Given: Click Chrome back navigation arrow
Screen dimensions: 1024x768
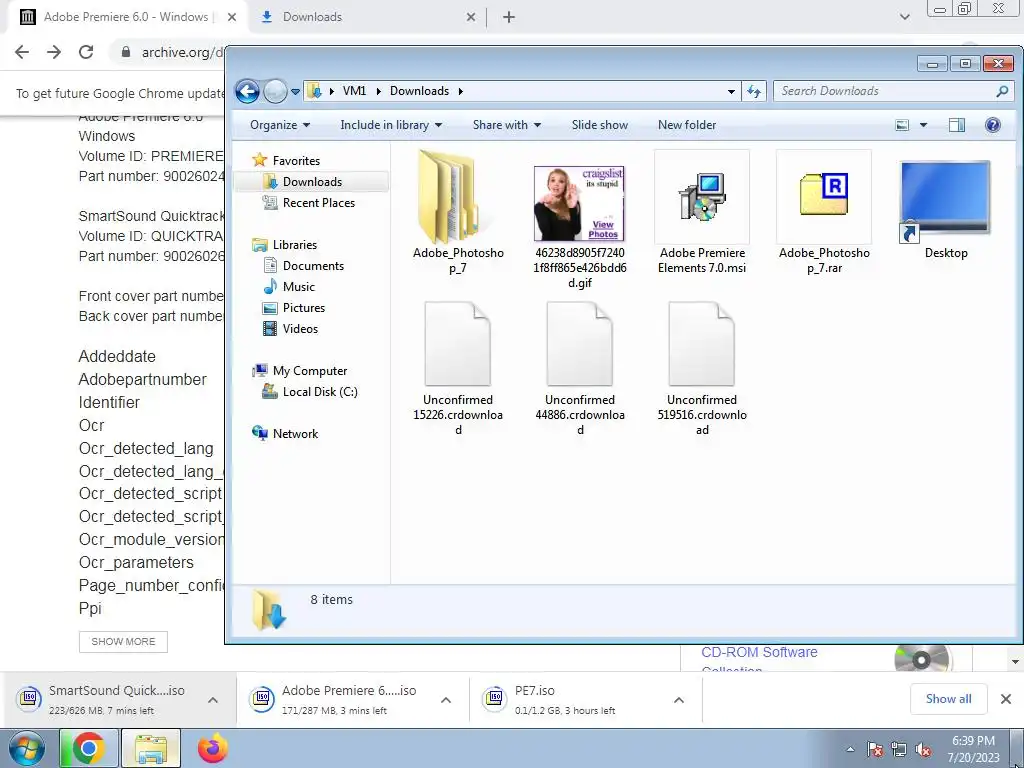Looking at the screenshot, I should 22,52.
